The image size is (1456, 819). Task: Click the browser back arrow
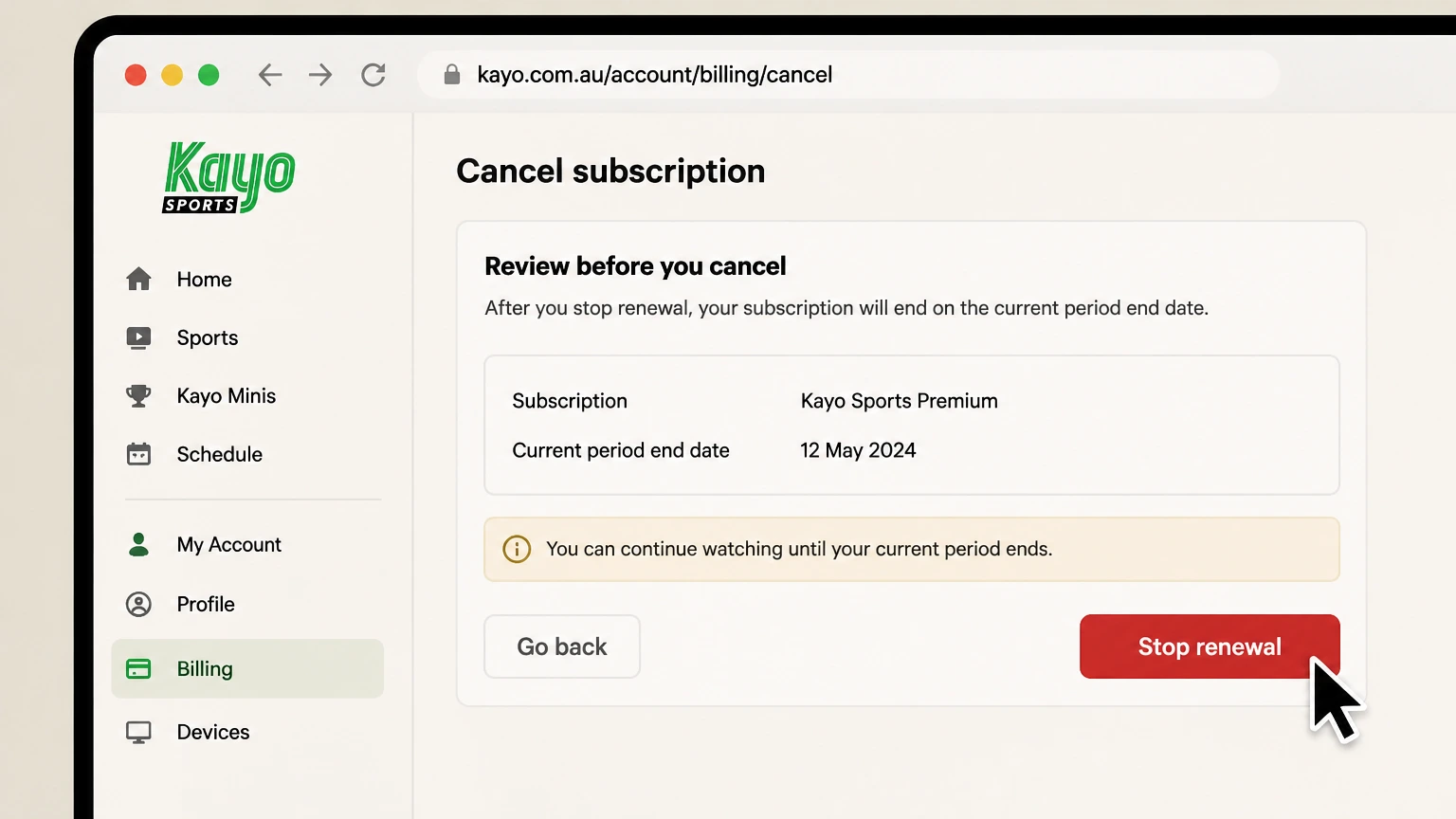click(x=270, y=75)
